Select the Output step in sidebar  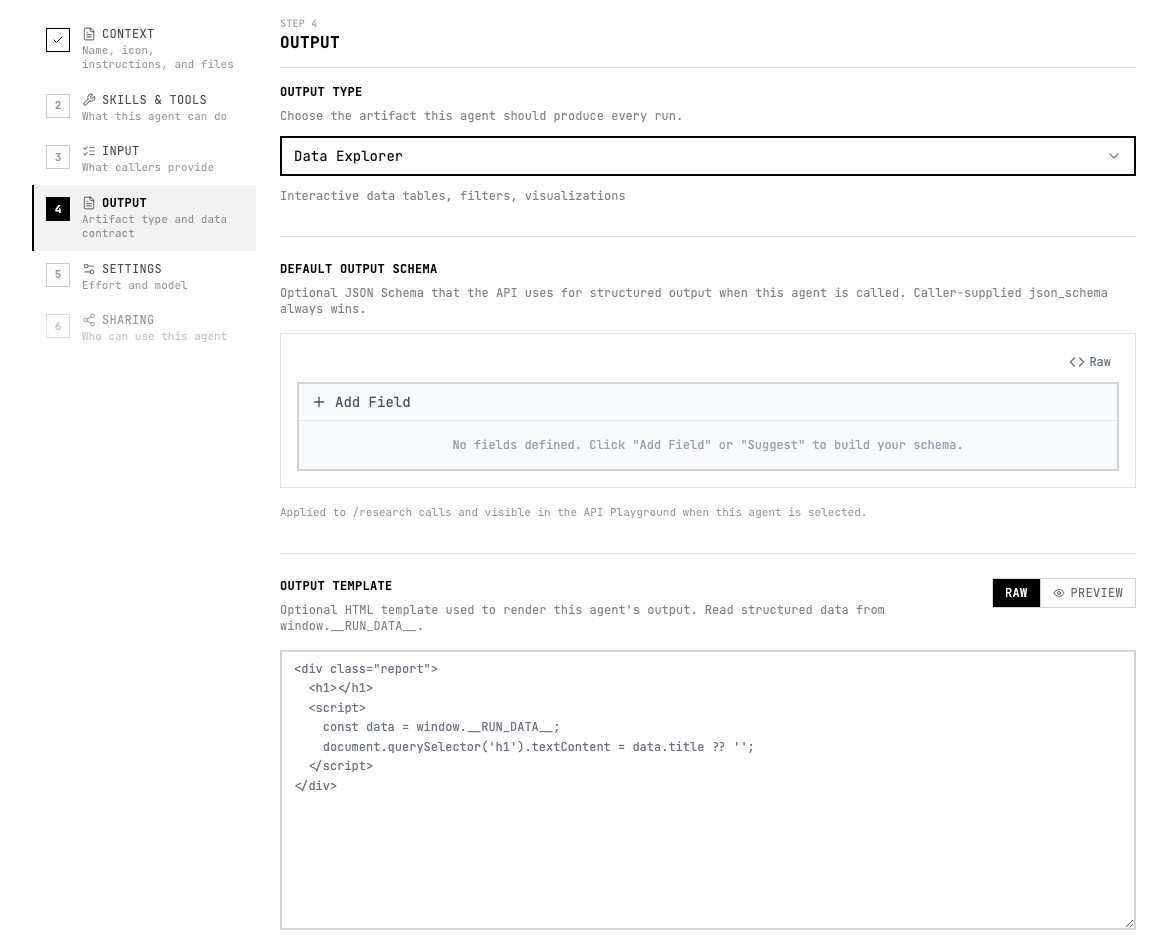(x=144, y=218)
